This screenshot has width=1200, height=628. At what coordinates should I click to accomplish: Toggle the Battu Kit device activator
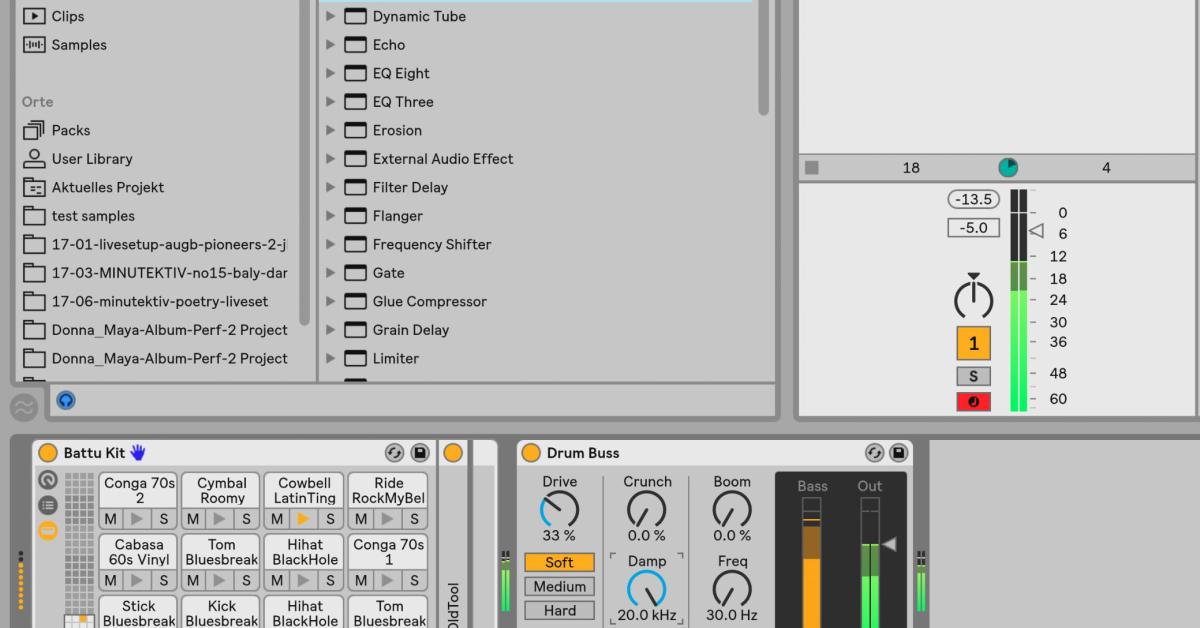[x=48, y=453]
